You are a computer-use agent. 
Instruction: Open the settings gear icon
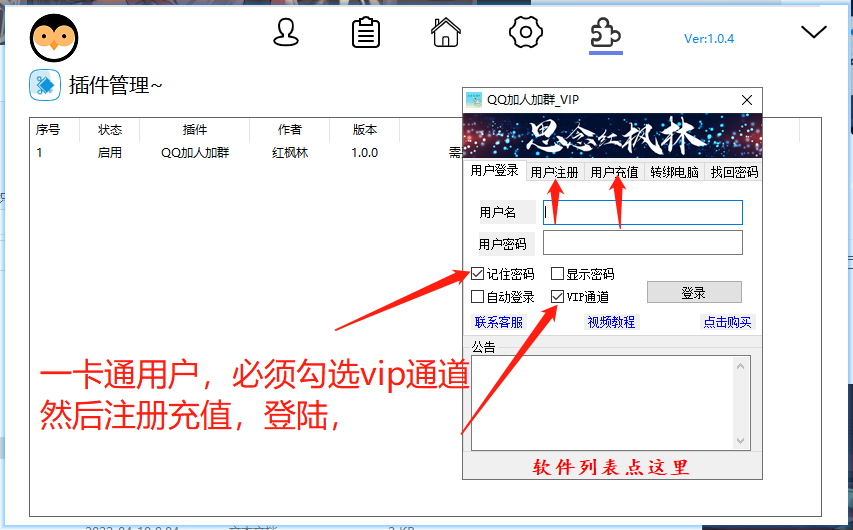526,33
